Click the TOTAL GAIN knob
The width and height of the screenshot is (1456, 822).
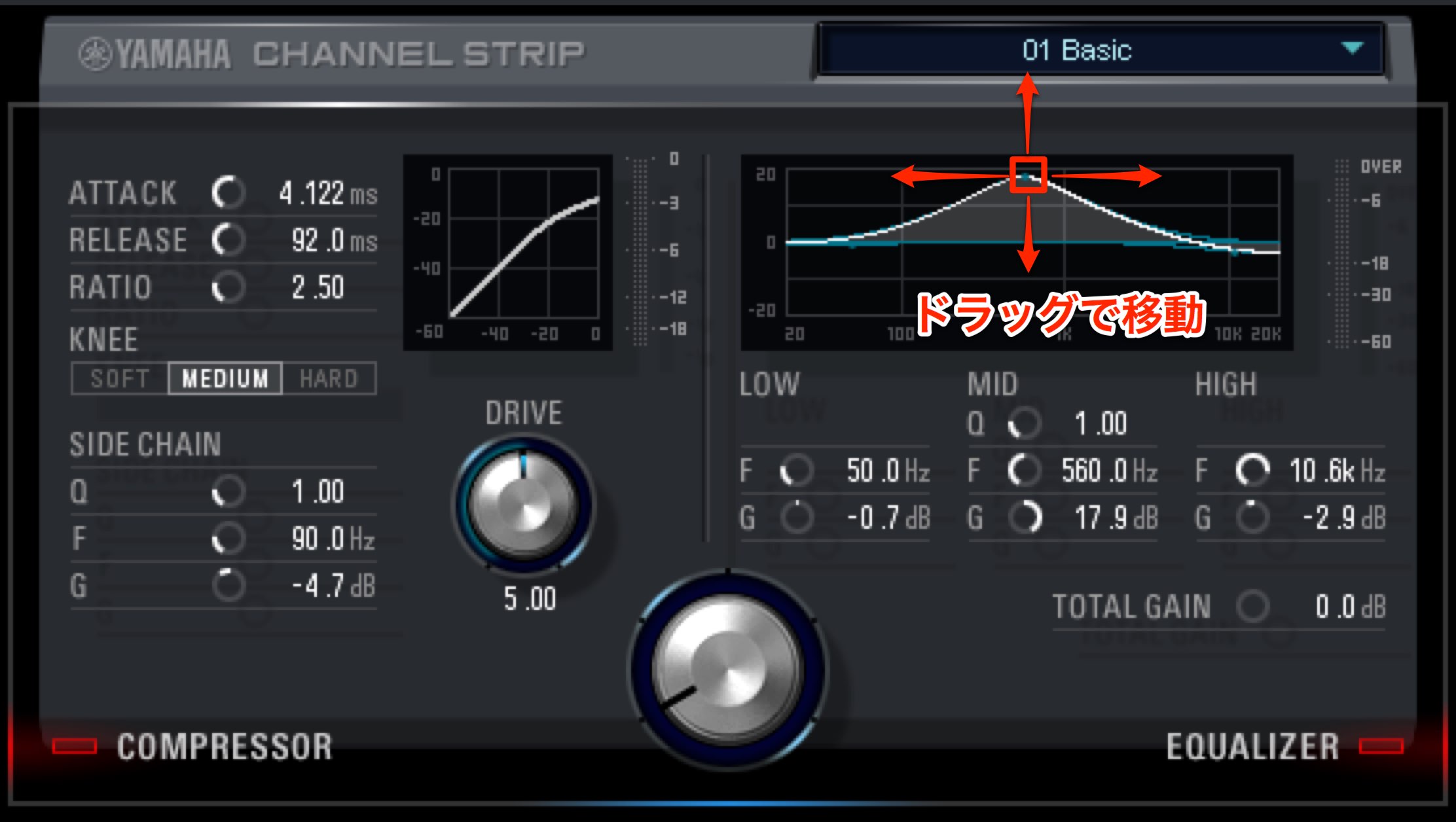[x=1252, y=607]
